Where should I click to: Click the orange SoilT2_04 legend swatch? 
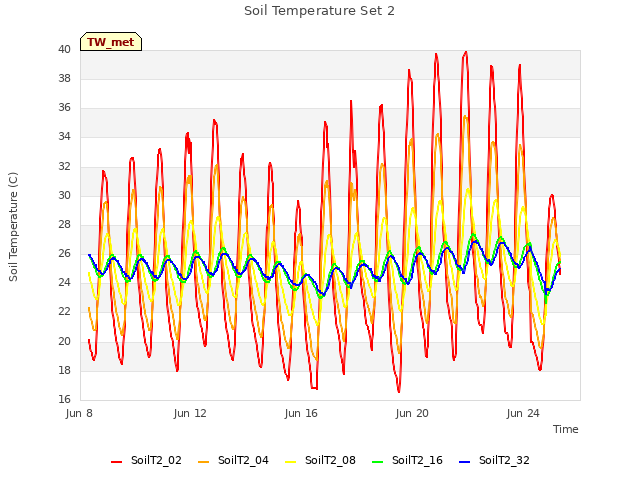203,462
